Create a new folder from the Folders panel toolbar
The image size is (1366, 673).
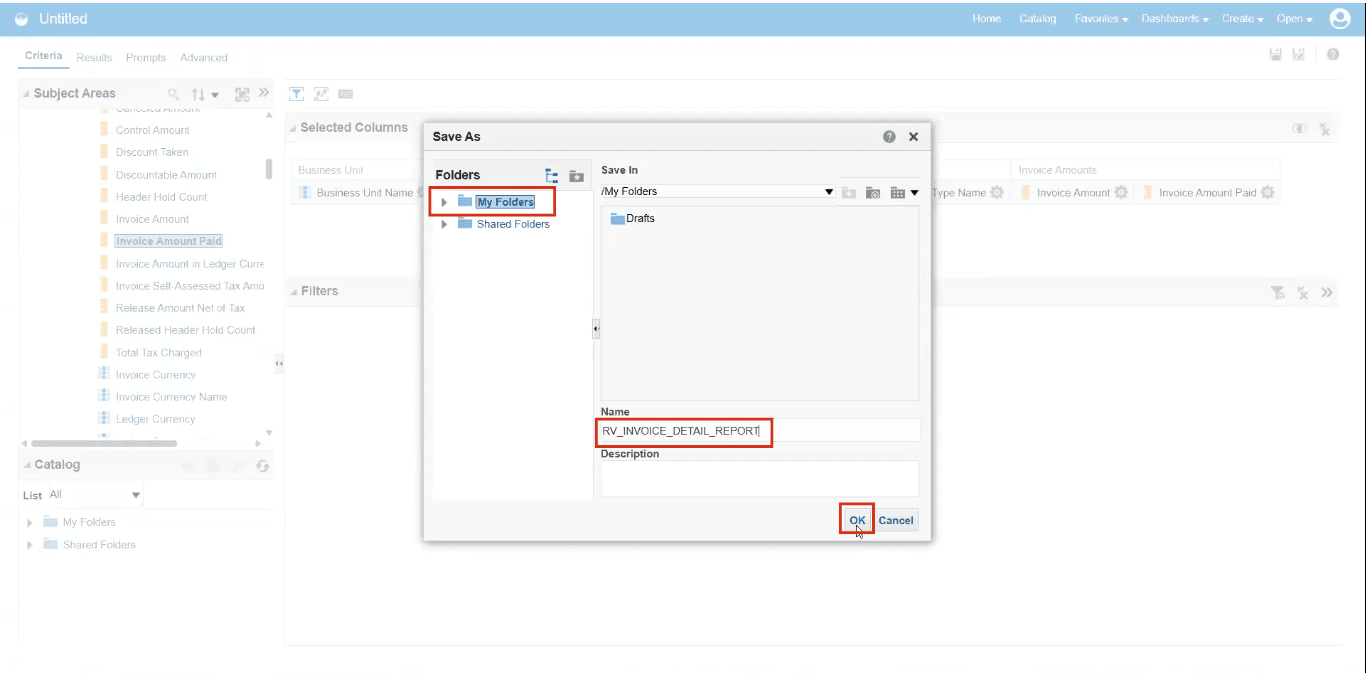click(577, 175)
